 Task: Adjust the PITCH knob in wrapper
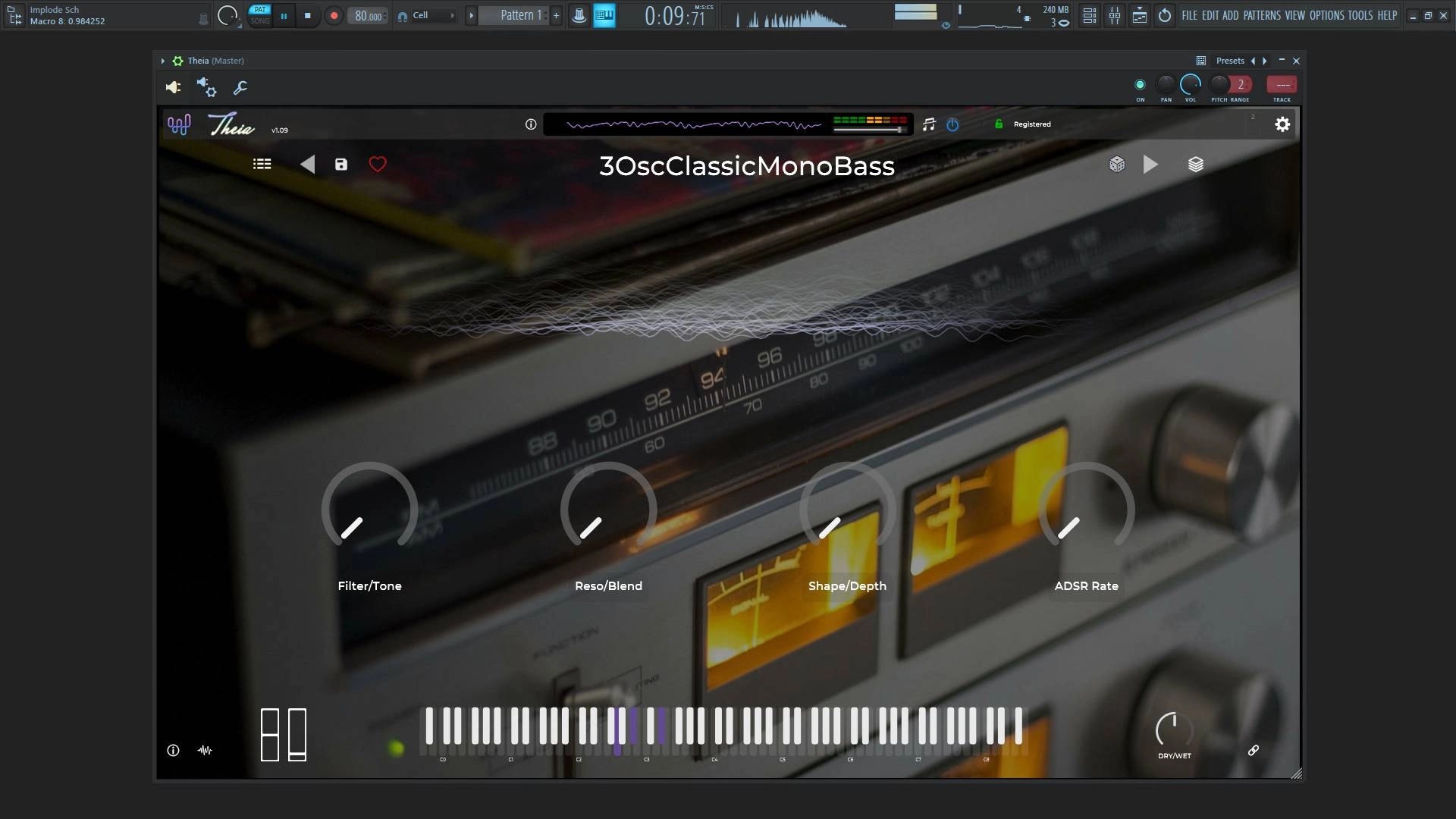point(1219,84)
